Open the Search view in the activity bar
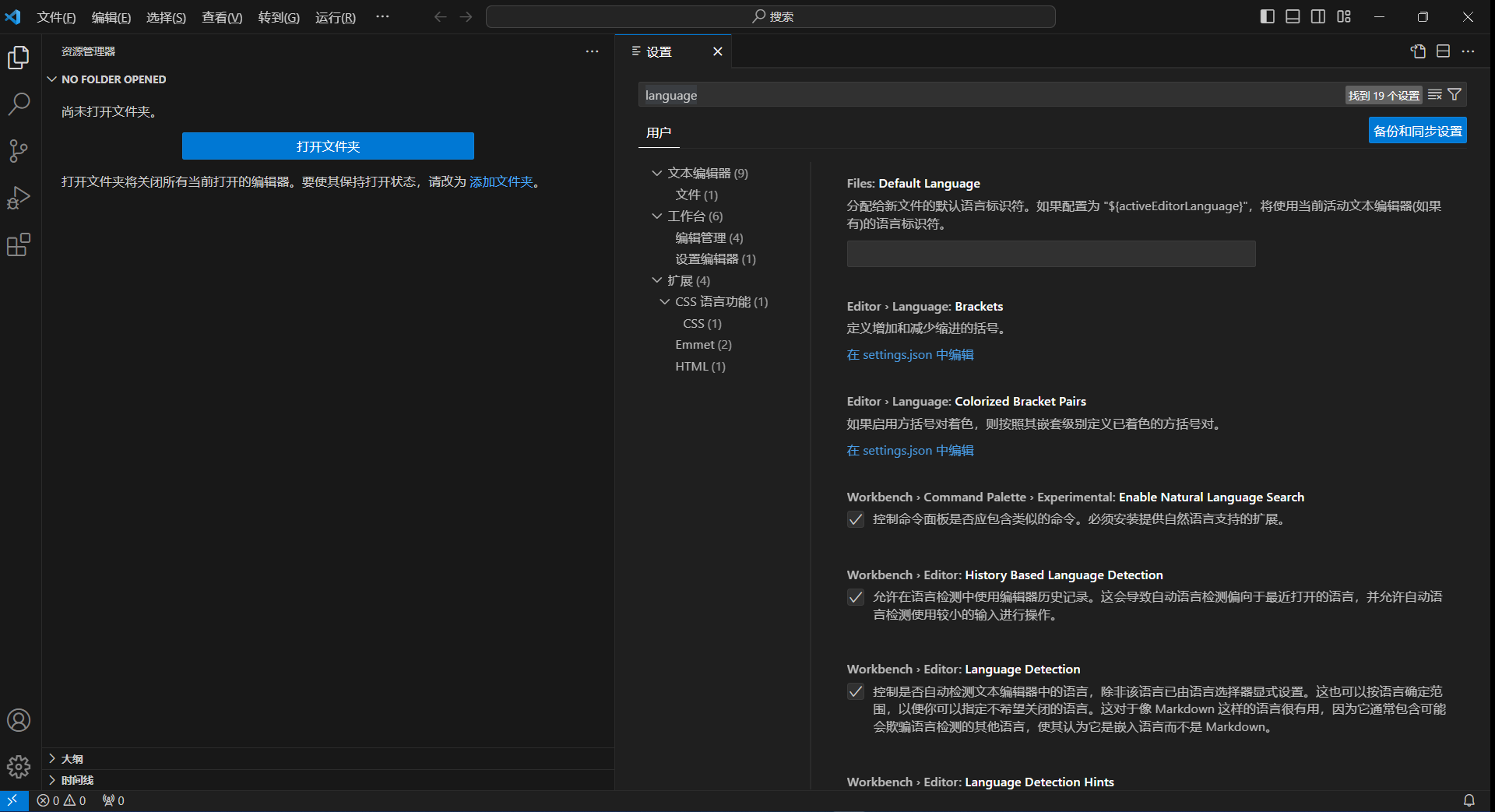 (x=19, y=104)
